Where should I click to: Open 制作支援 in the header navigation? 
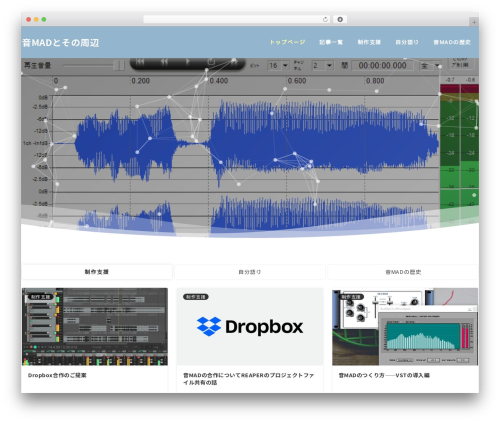point(369,42)
